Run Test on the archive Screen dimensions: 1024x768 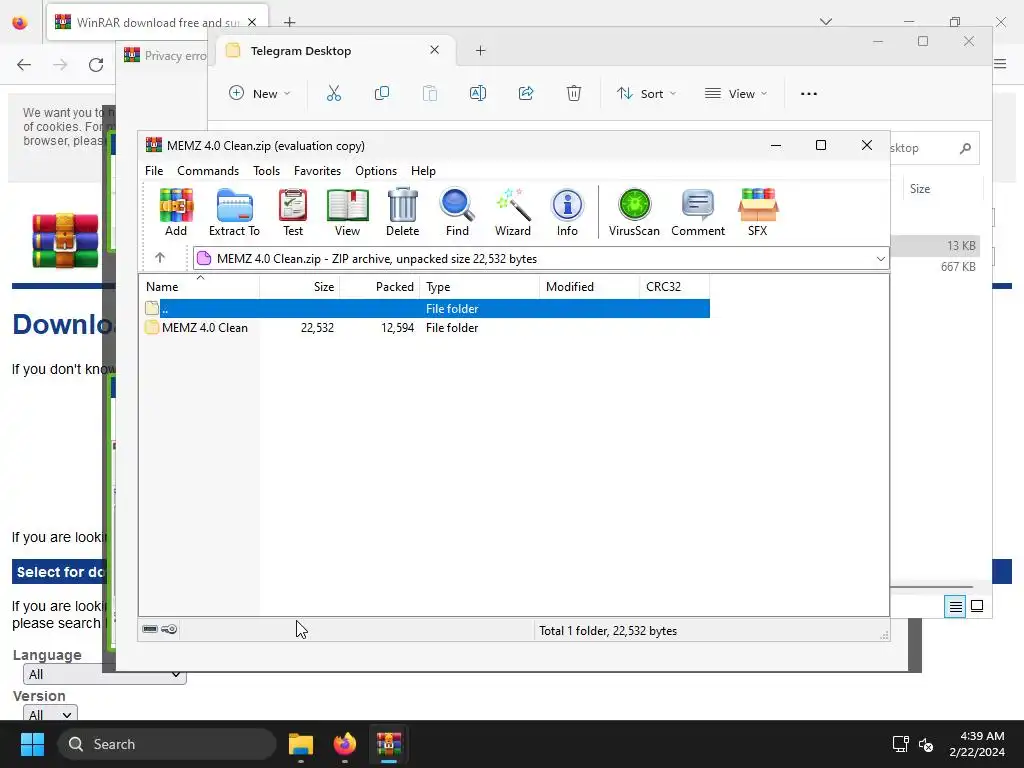coord(293,212)
